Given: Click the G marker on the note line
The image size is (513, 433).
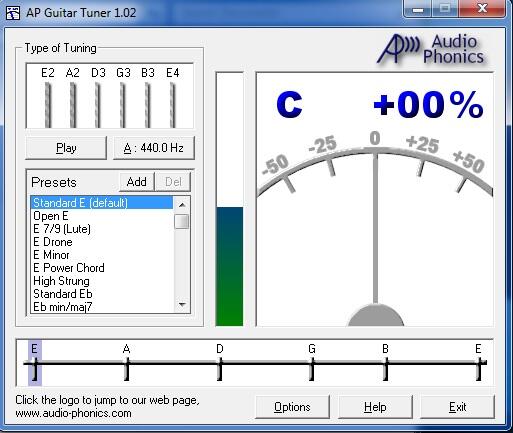Looking at the screenshot, I should (x=312, y=363).
